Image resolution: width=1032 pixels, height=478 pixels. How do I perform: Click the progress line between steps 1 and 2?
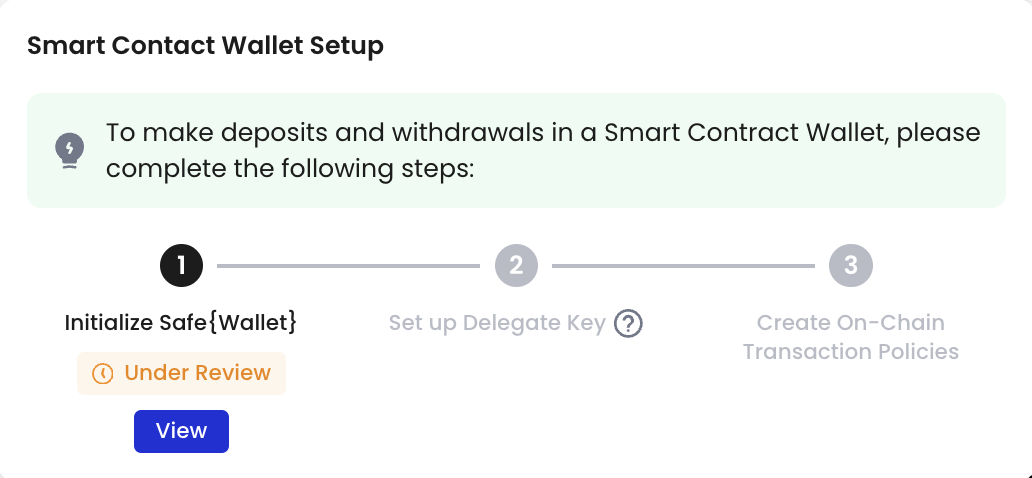pos(348,266)
